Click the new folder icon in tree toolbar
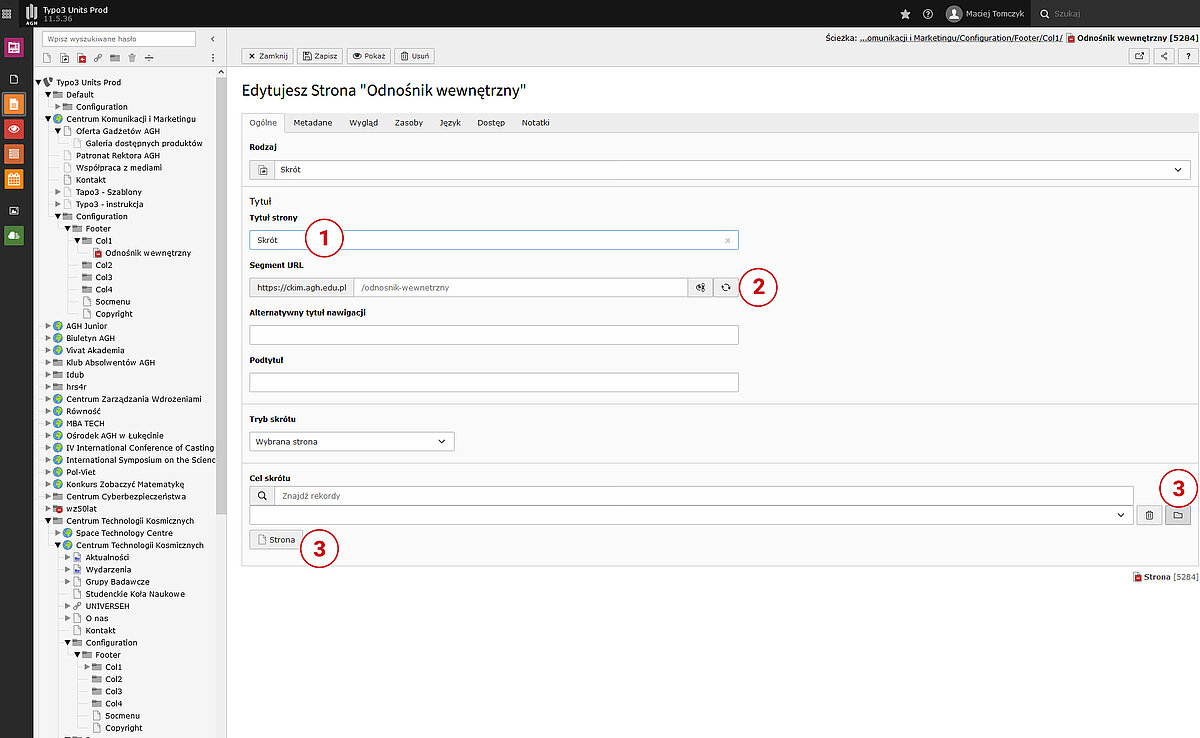This screenshot has height=738, width=1200. click(x=116, y=58)
